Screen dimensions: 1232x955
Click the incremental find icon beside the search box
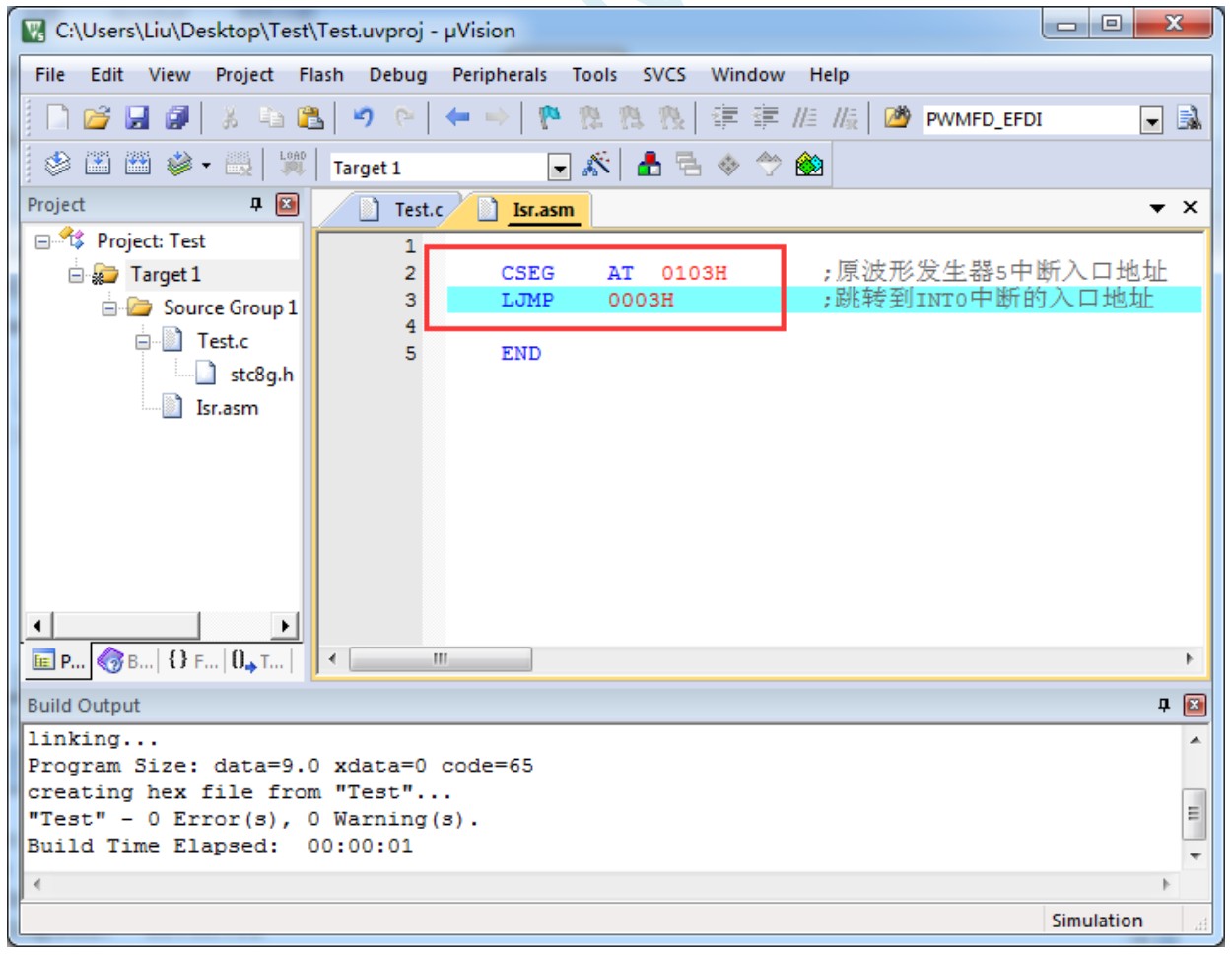tap(1190, 119)
